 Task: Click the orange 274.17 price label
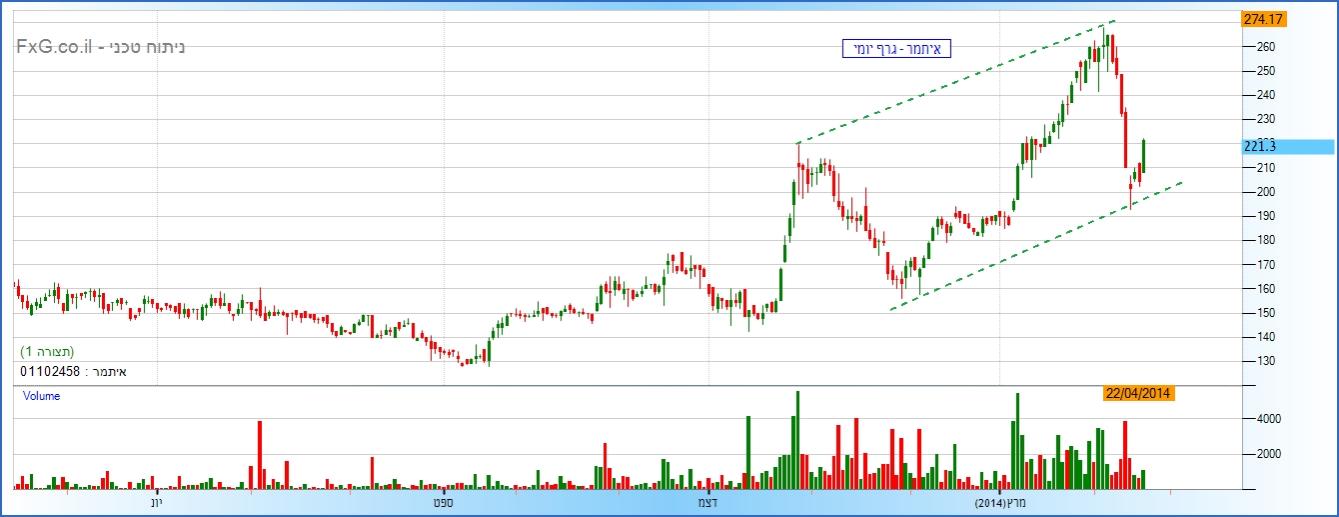point(1263,19)
